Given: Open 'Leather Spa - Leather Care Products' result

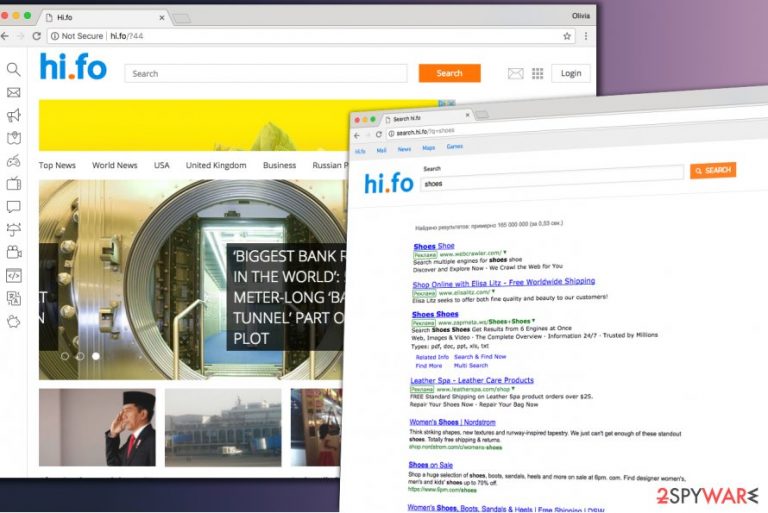Looking at the screenshot, I should coord(472,380).
